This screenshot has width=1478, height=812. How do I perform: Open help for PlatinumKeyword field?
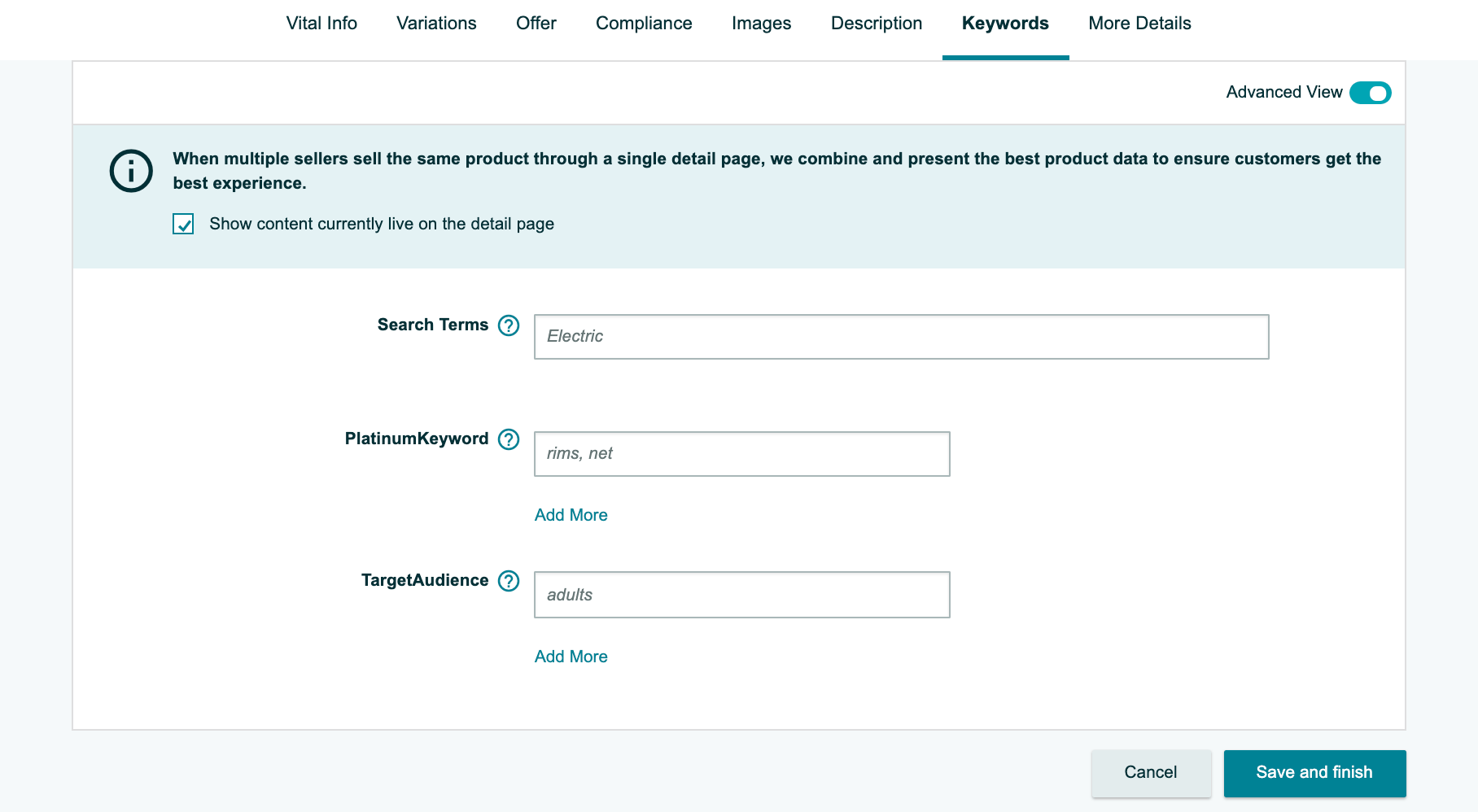[509, 439]
